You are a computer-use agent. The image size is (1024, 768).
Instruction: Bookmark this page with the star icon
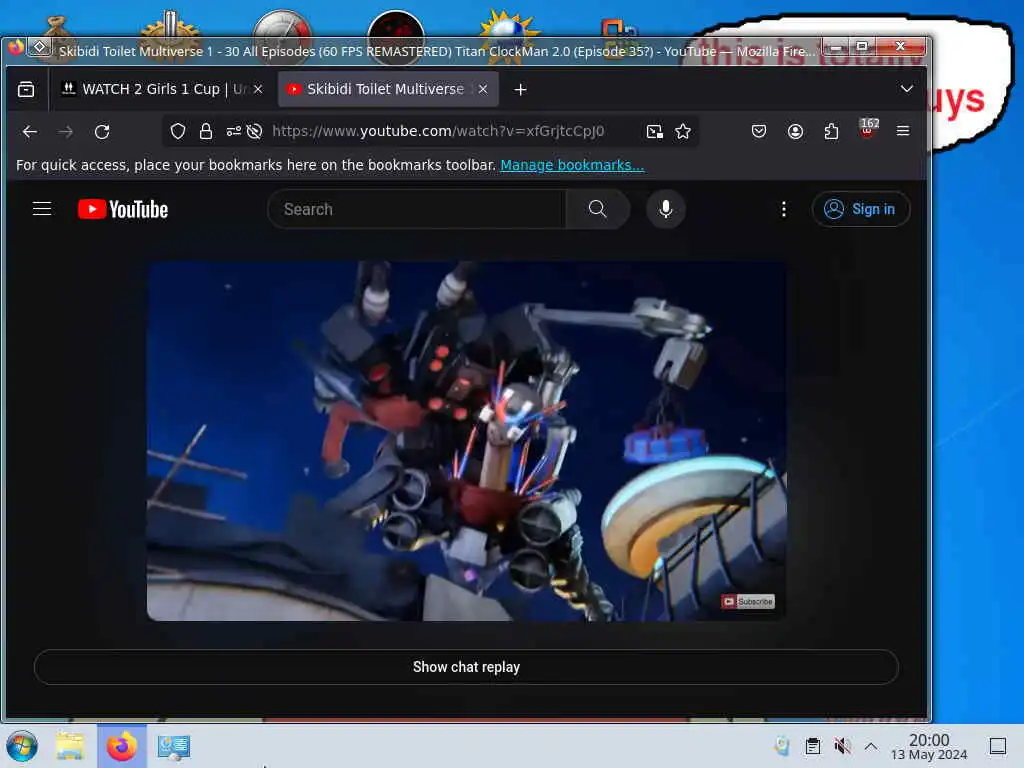tap(683, 132)
